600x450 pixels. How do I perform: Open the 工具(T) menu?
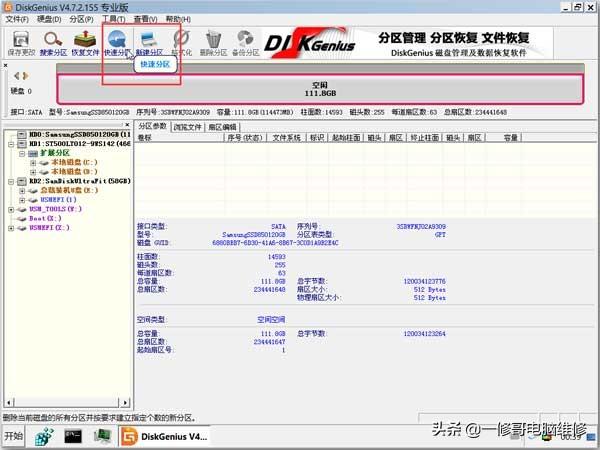(x=114, y=19)
